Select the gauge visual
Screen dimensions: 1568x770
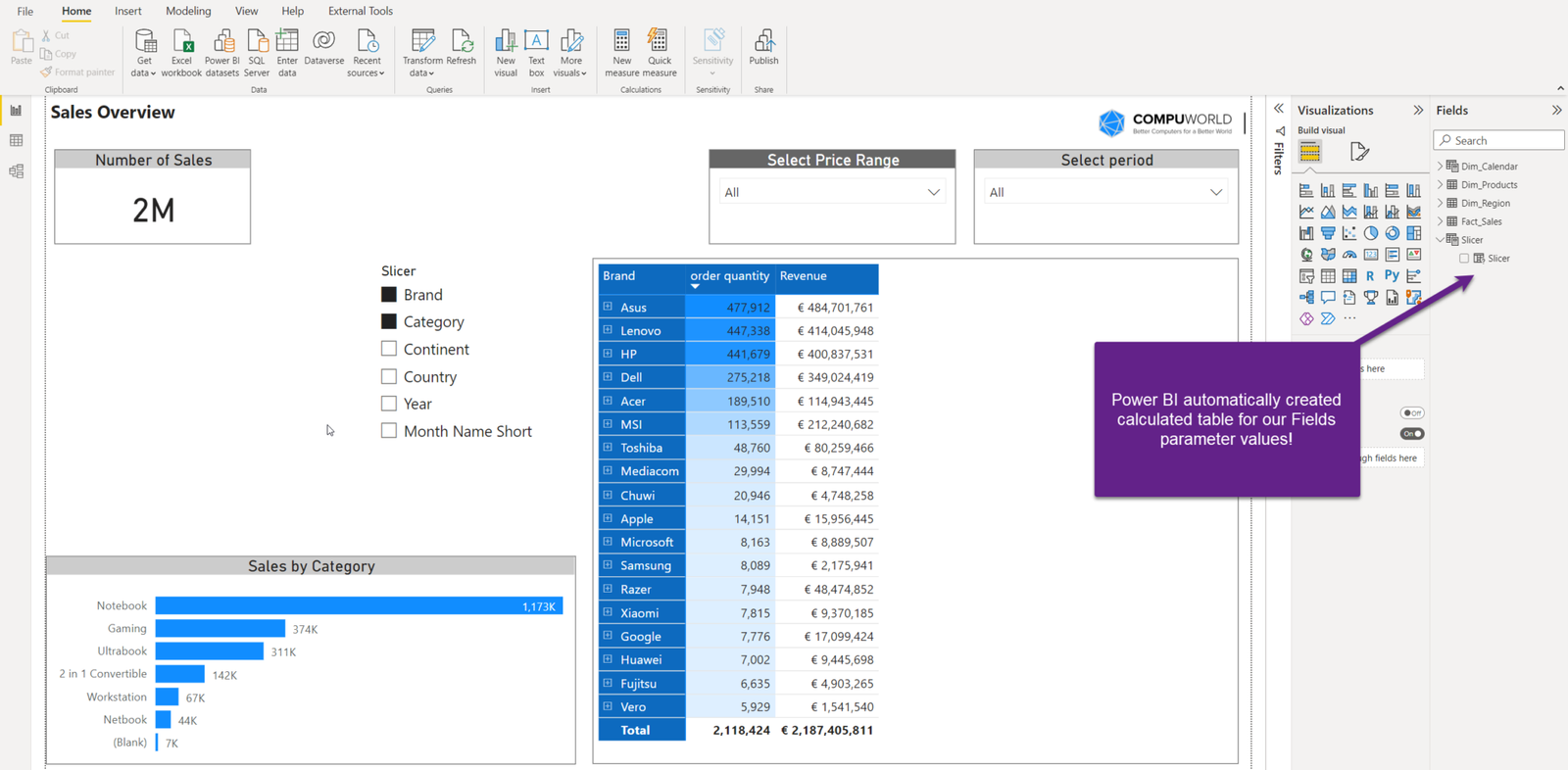coord(1349,255)
